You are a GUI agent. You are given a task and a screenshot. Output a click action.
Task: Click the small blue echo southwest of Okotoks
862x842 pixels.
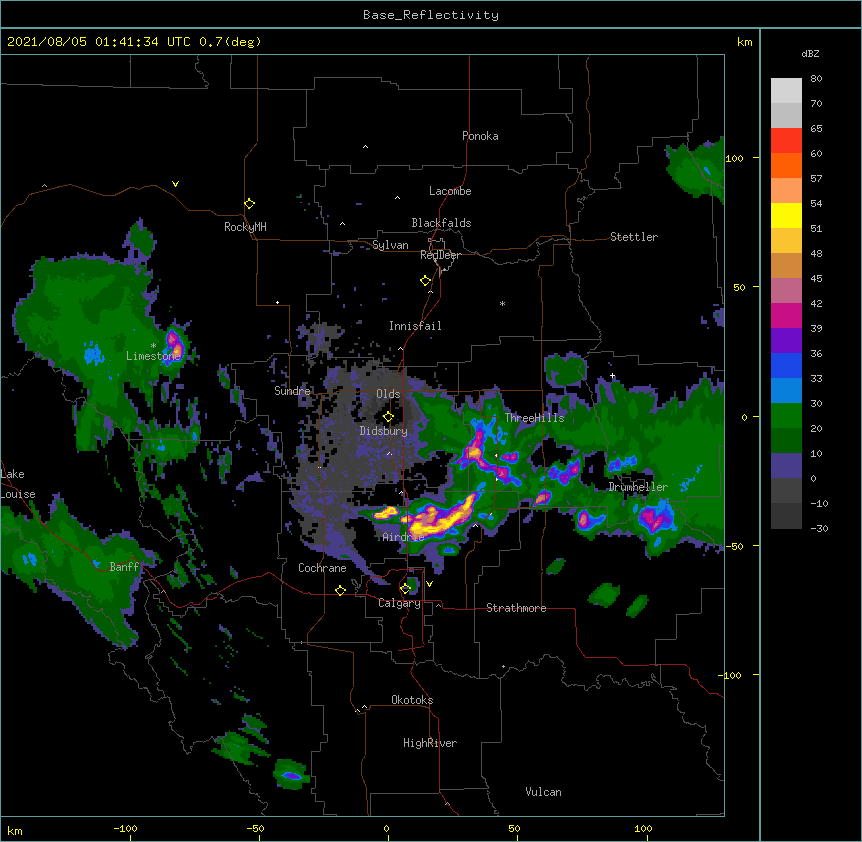[x=291, y=776]
